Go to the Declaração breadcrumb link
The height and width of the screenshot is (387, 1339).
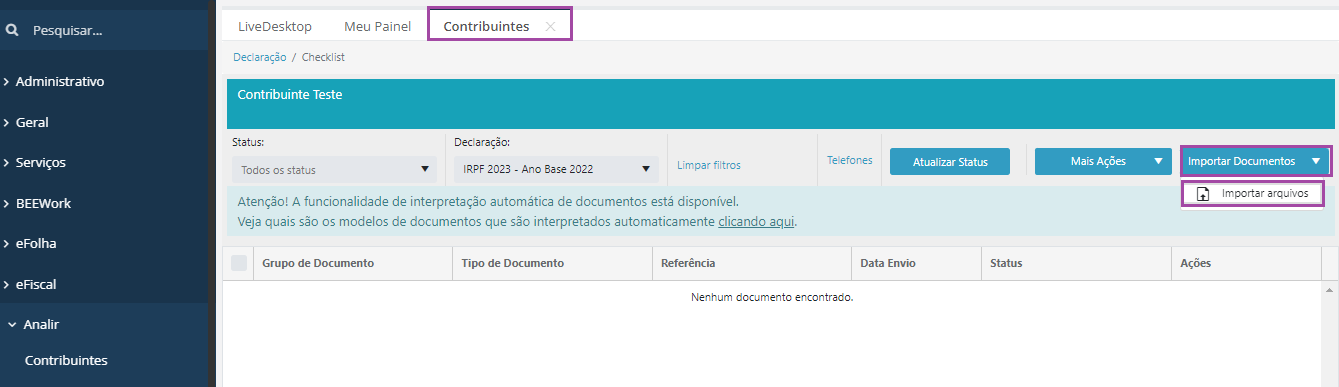point(259,58)
